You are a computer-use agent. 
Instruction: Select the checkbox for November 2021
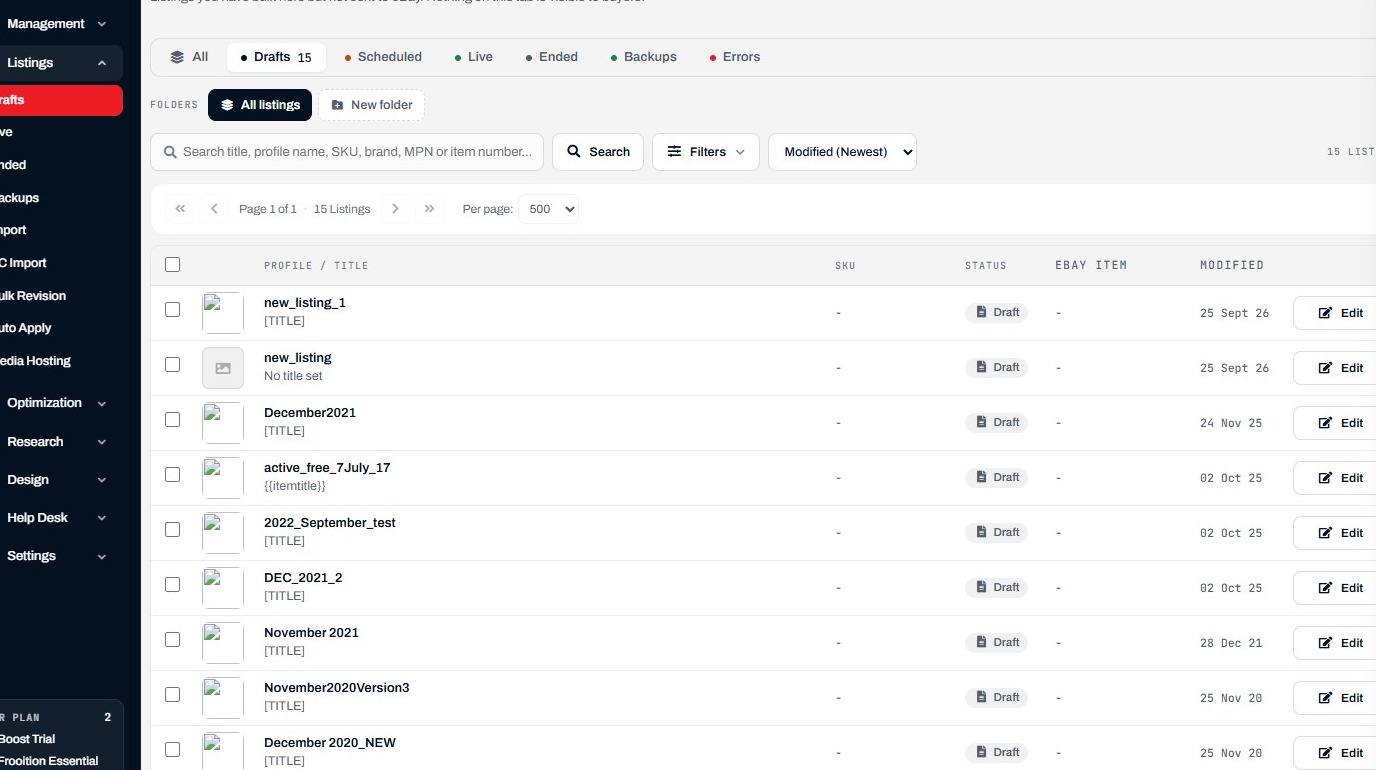point(172,640)
